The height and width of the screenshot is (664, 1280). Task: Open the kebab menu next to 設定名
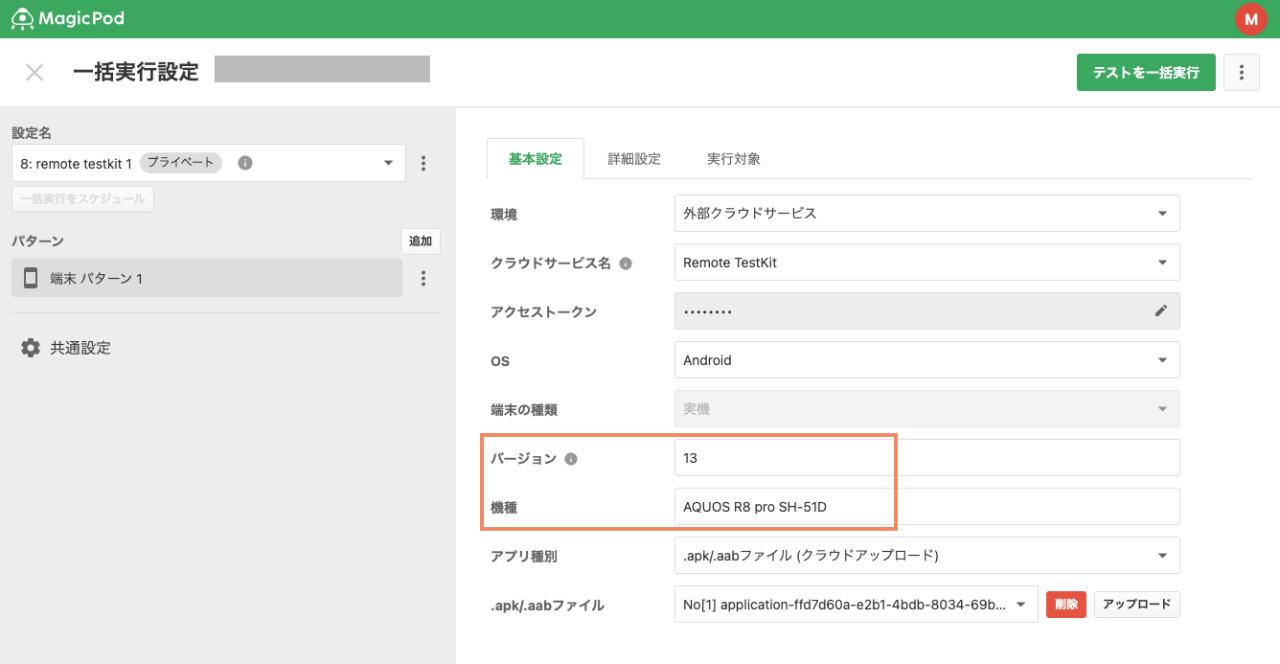[423, 162]
